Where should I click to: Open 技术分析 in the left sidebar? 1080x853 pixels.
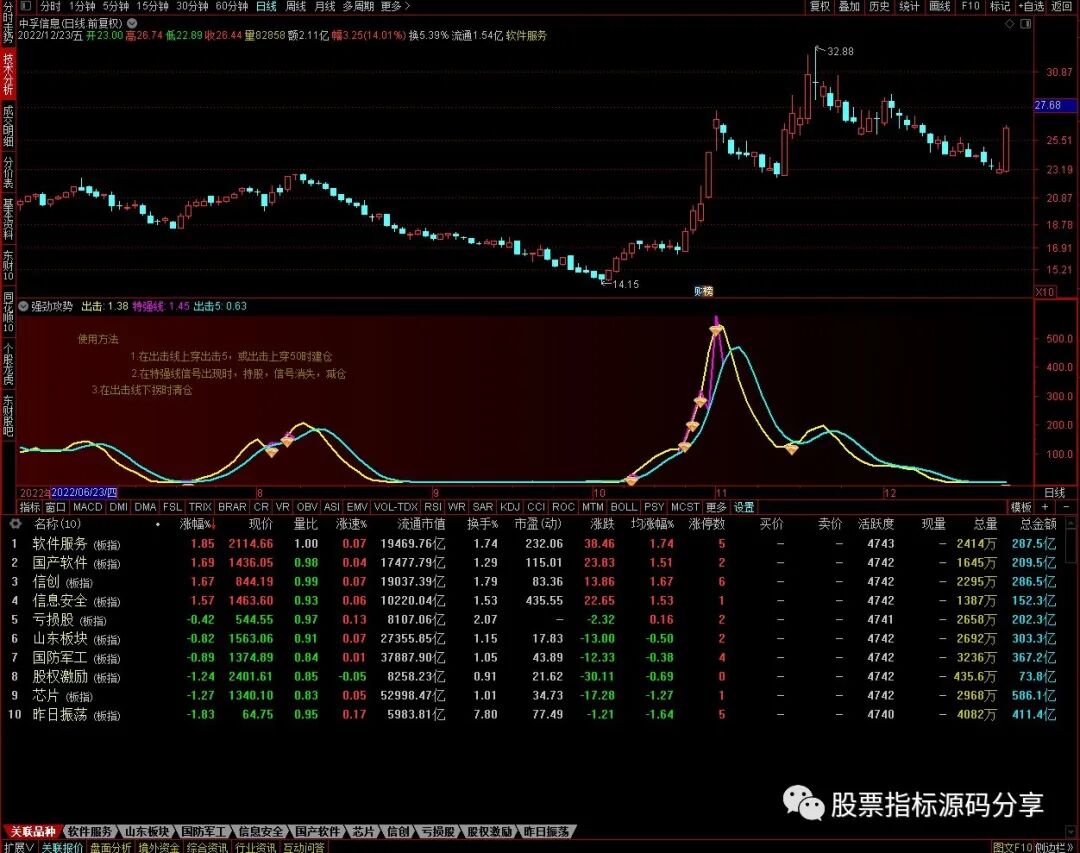point(8,74)
